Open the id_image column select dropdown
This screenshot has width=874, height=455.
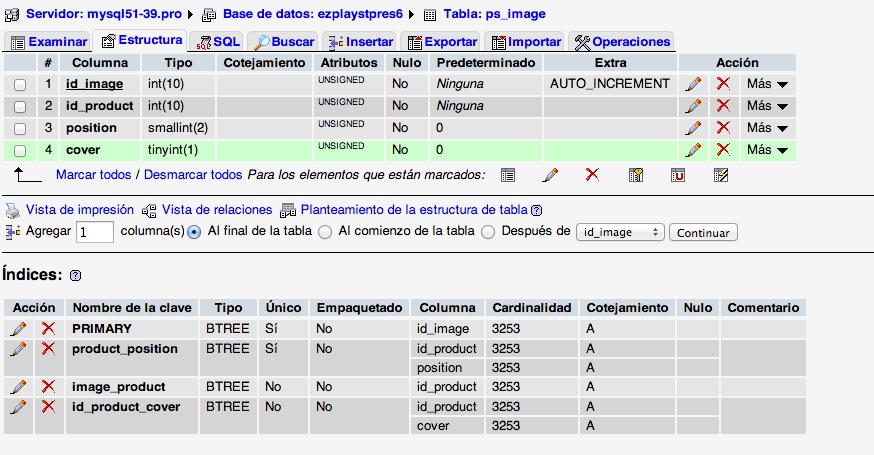pyautogui.click(x=620, y=233)
